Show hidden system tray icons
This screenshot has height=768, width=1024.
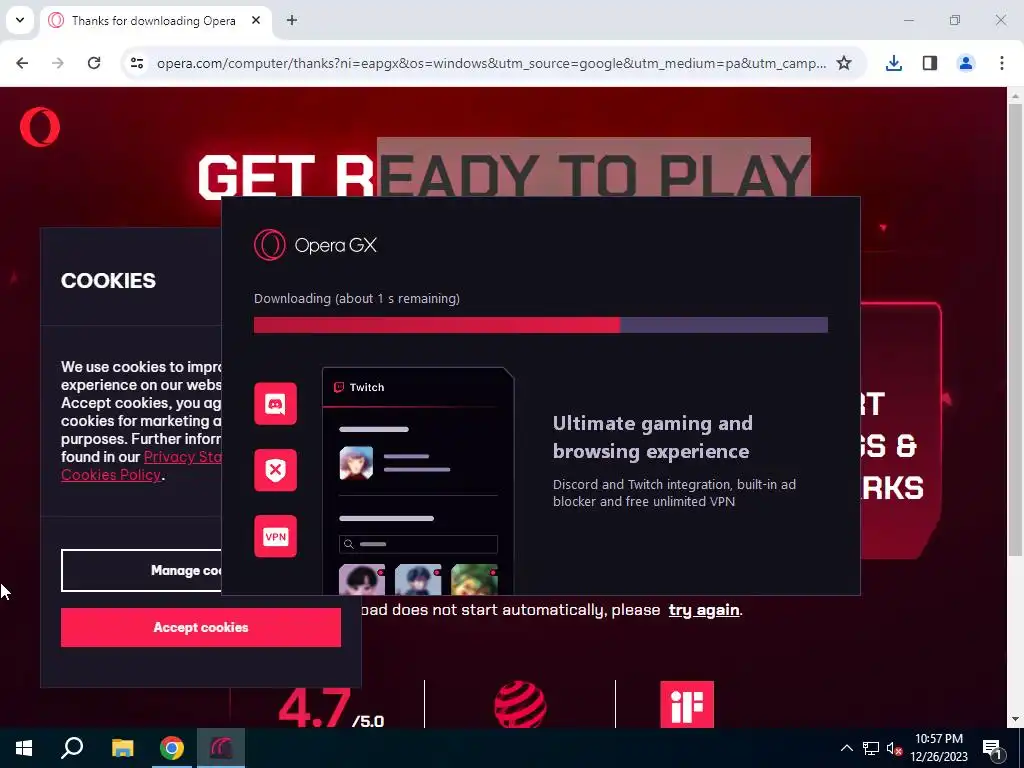[x=846, y=748]
